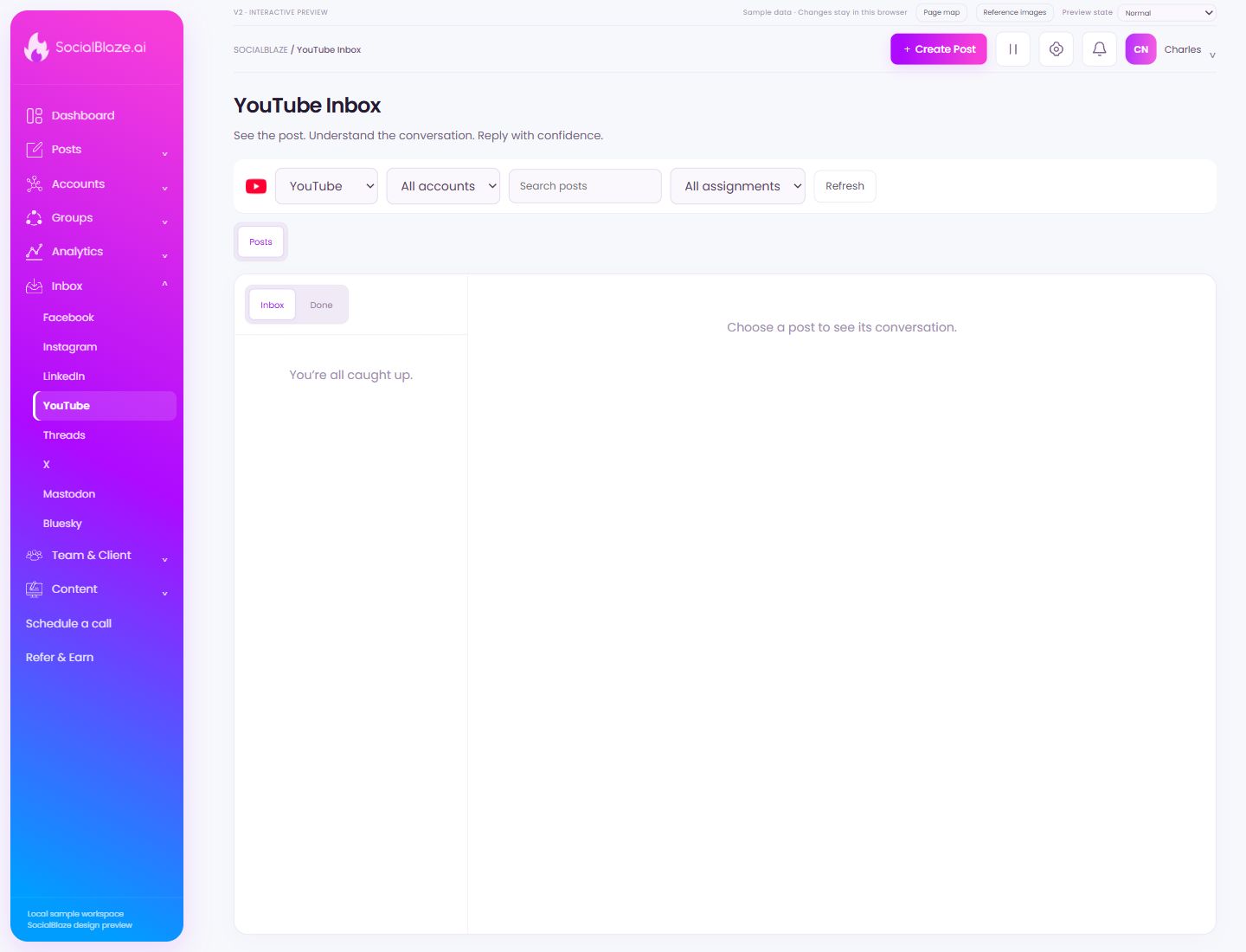Collapse the Inbox submenu chevron
1246x952 pixels.
tap(164, 285)
